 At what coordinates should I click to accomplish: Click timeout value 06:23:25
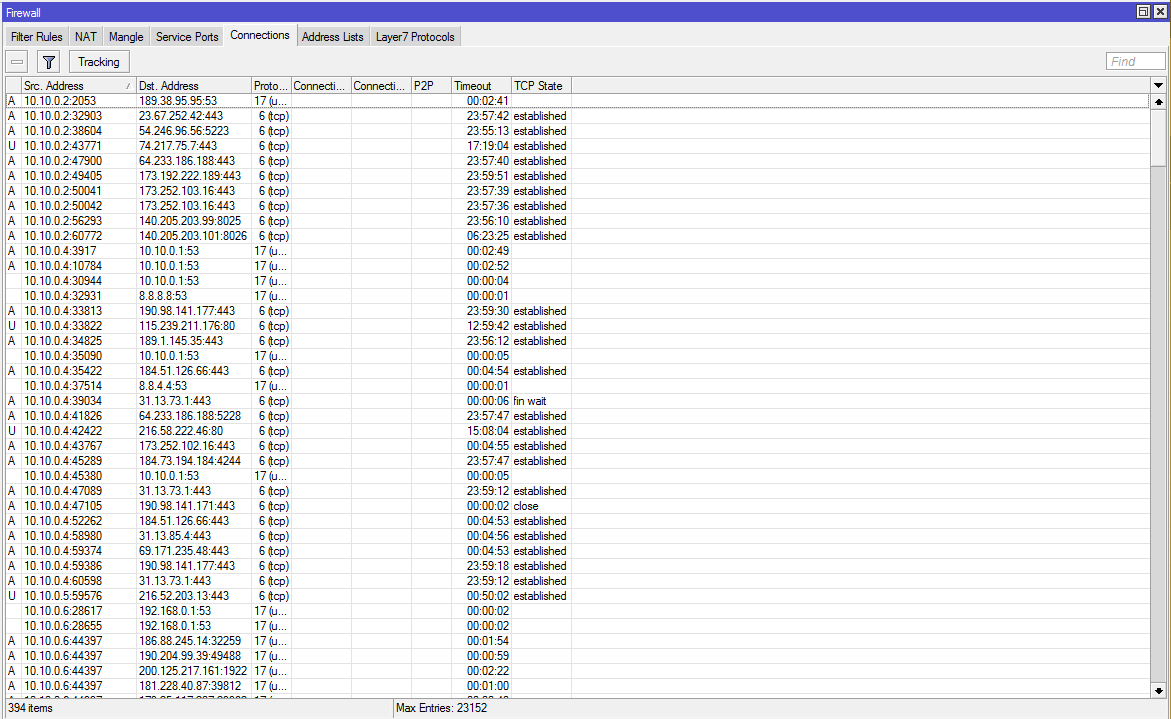point(488,236)
